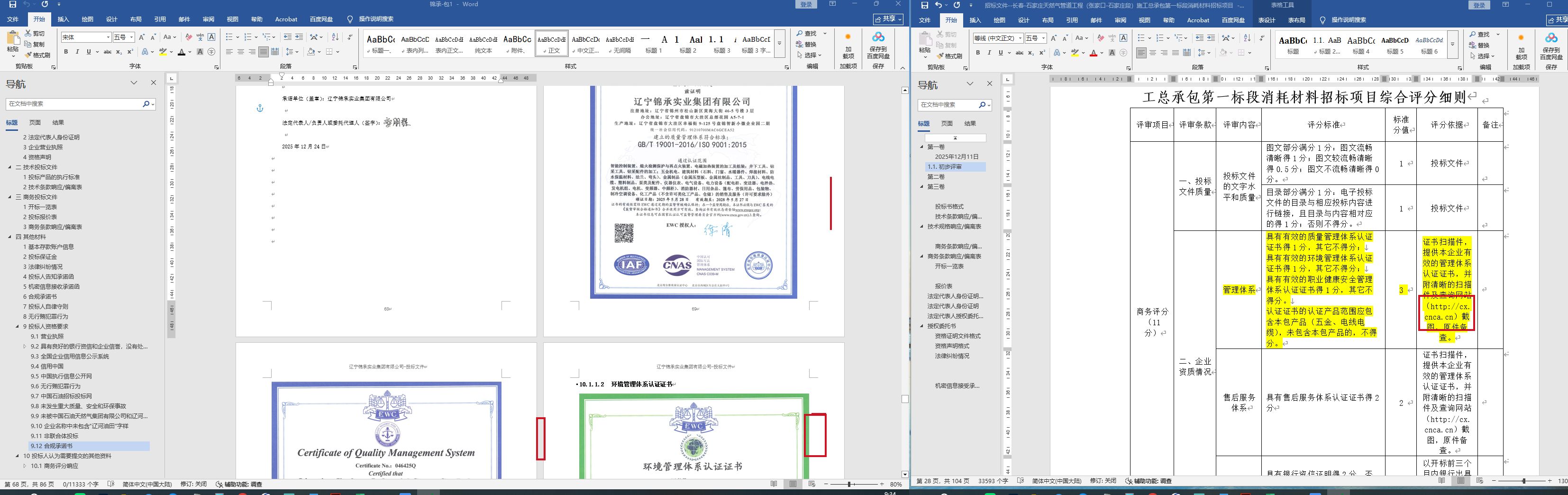Click the magnifier in 锦承-包1 navigation search box
This screenshot has height=495, width=1568.
[x=146, y=104]
